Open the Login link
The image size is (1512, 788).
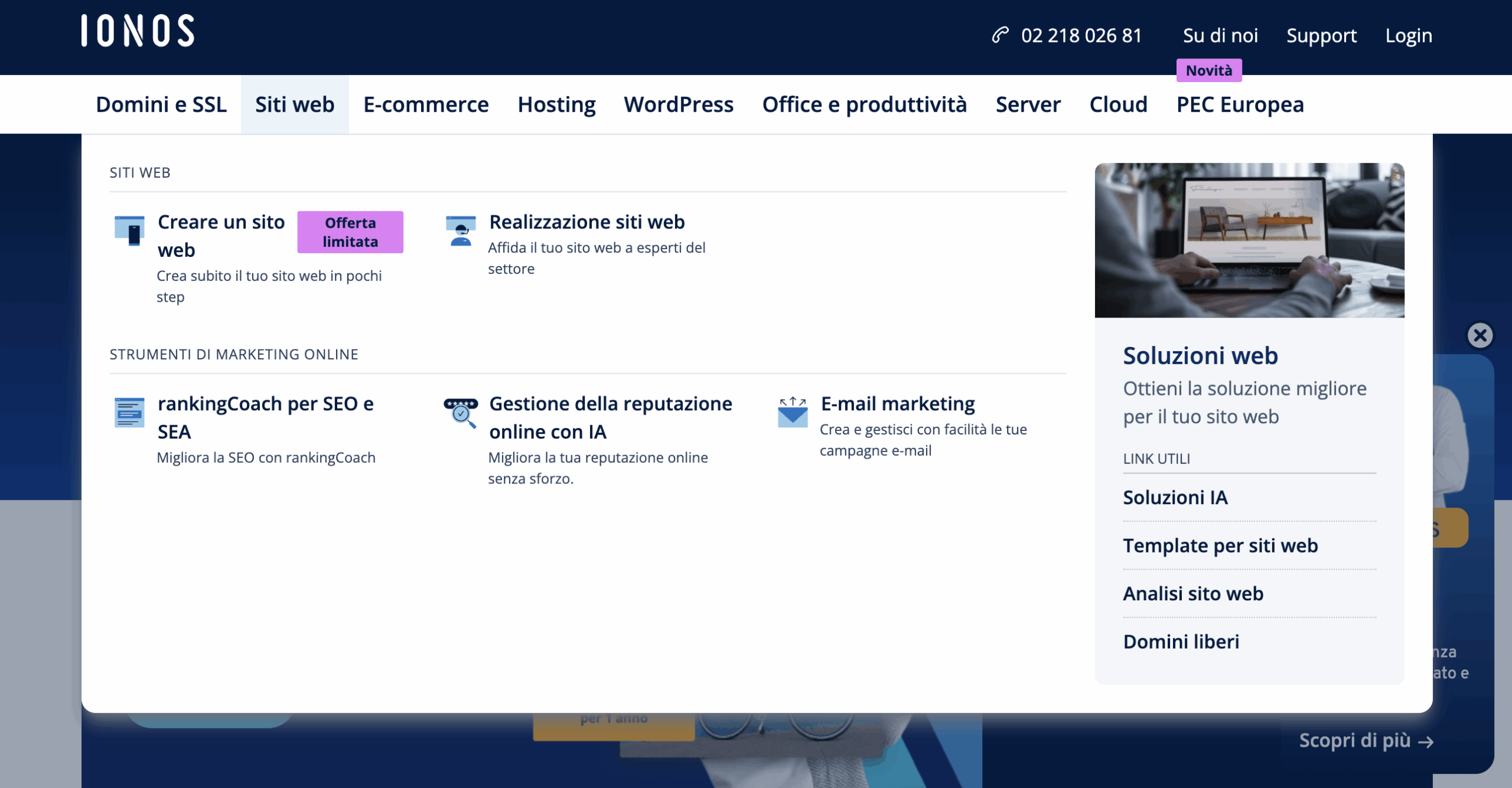1409,35
